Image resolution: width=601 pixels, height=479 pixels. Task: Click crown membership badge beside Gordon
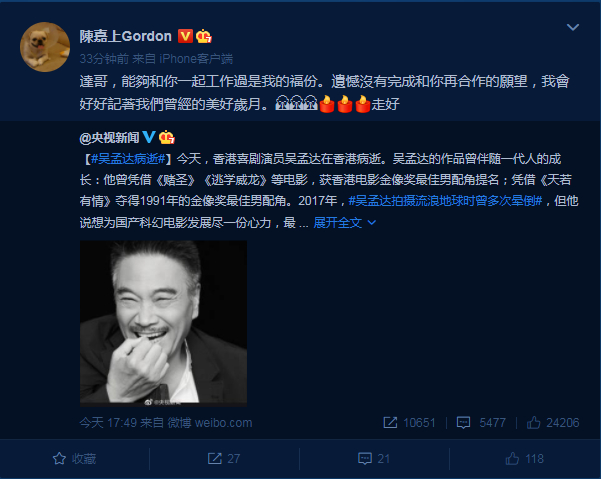click(x=204, y=36)
